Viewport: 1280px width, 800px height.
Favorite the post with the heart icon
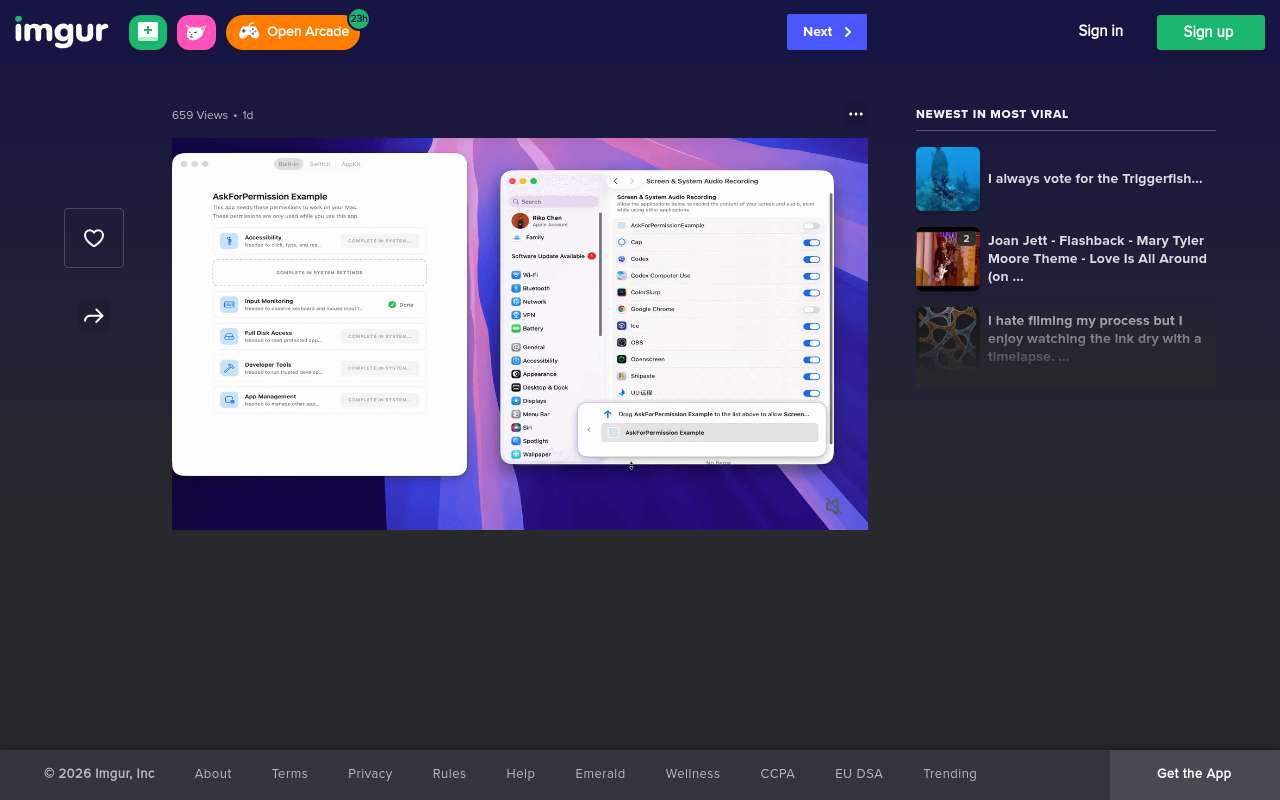(94, 238)
